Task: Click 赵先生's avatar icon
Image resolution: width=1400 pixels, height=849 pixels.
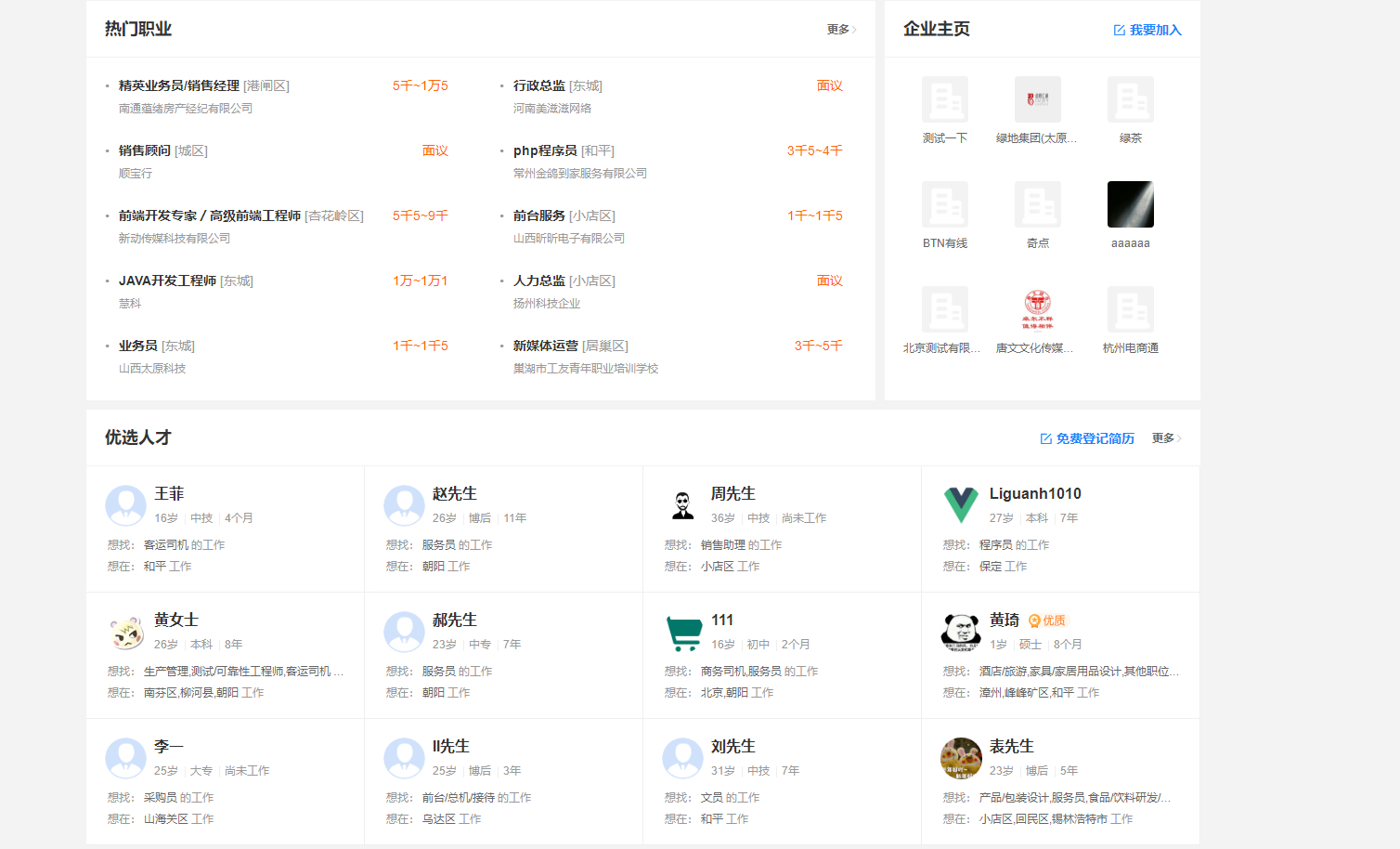Action: pos(404,506)
